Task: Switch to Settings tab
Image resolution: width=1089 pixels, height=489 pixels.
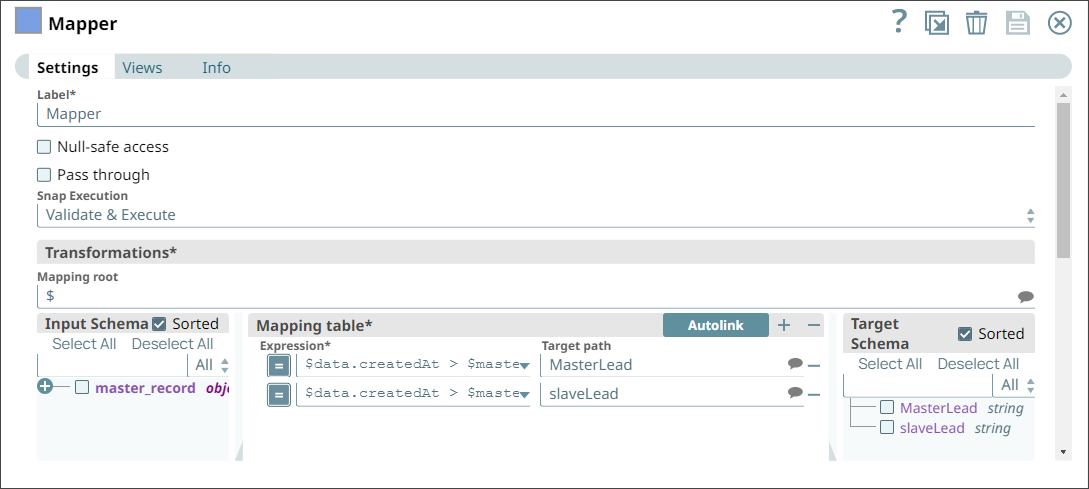Action: (67, 68)
